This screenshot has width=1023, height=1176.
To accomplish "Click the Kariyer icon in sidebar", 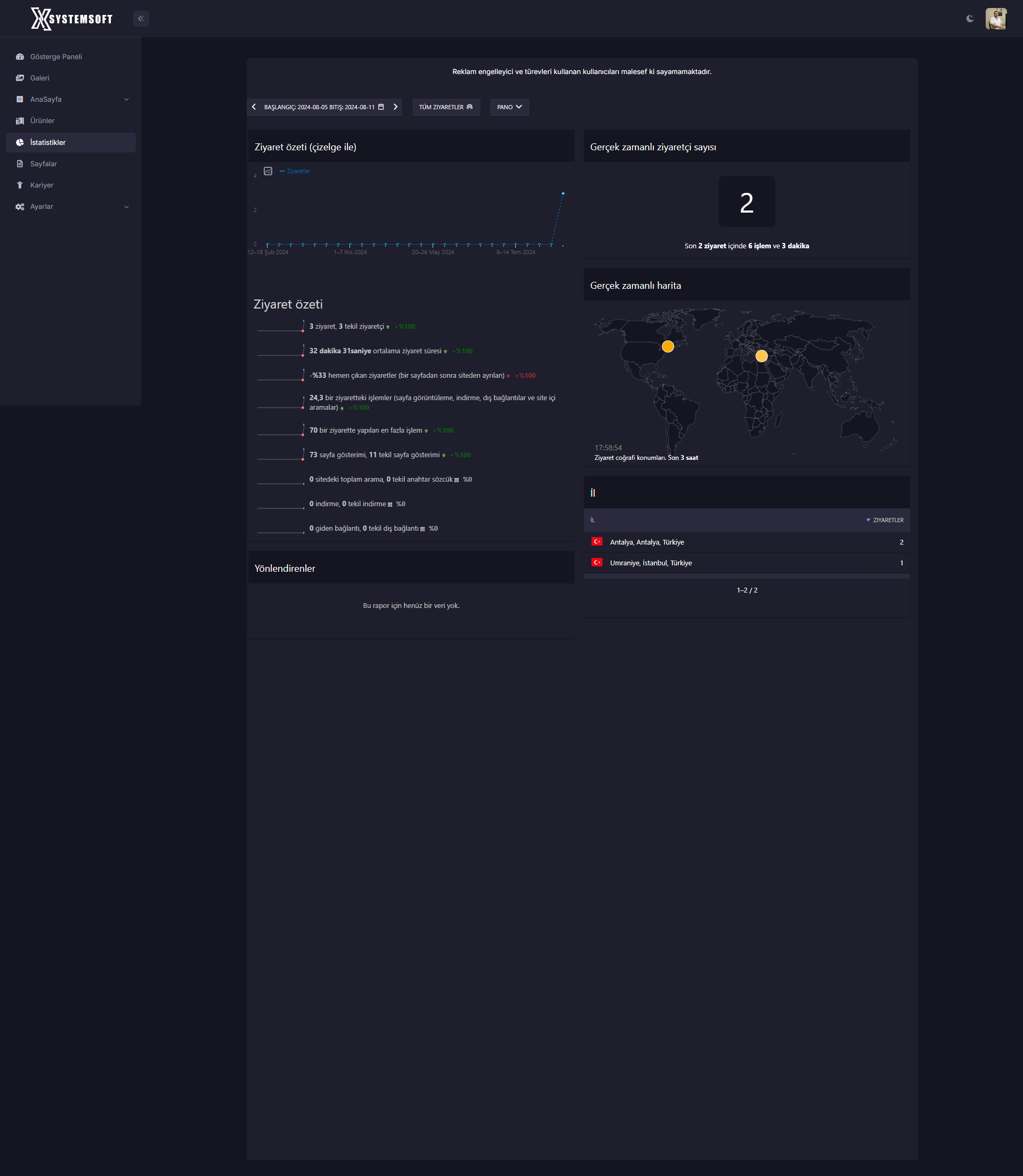I will coord(20,185).
